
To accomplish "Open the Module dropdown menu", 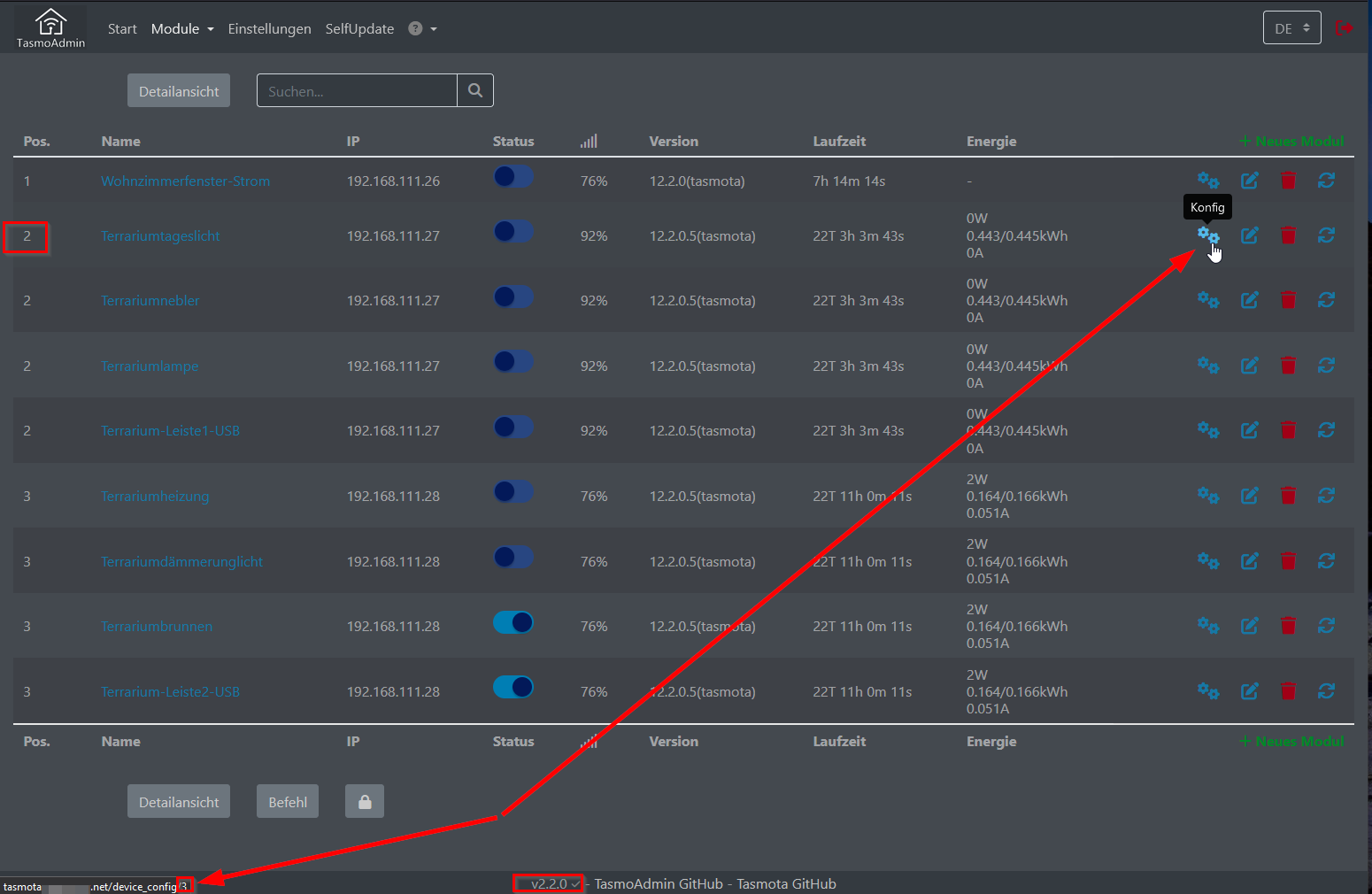I will click(181, 28).
